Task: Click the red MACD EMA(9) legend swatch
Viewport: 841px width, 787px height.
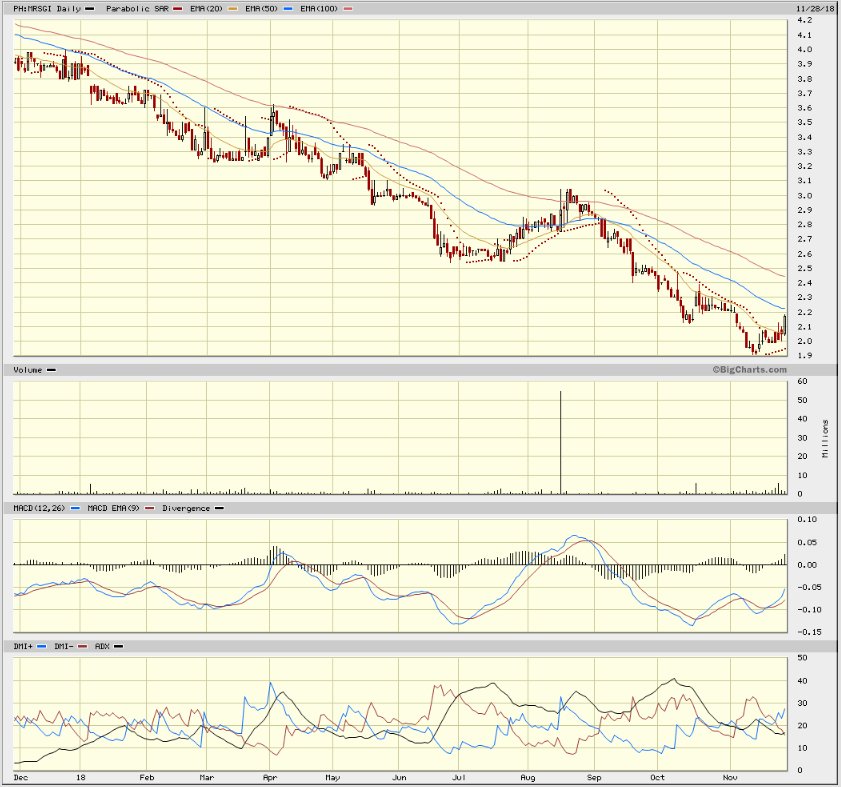Action: [150, 508]
